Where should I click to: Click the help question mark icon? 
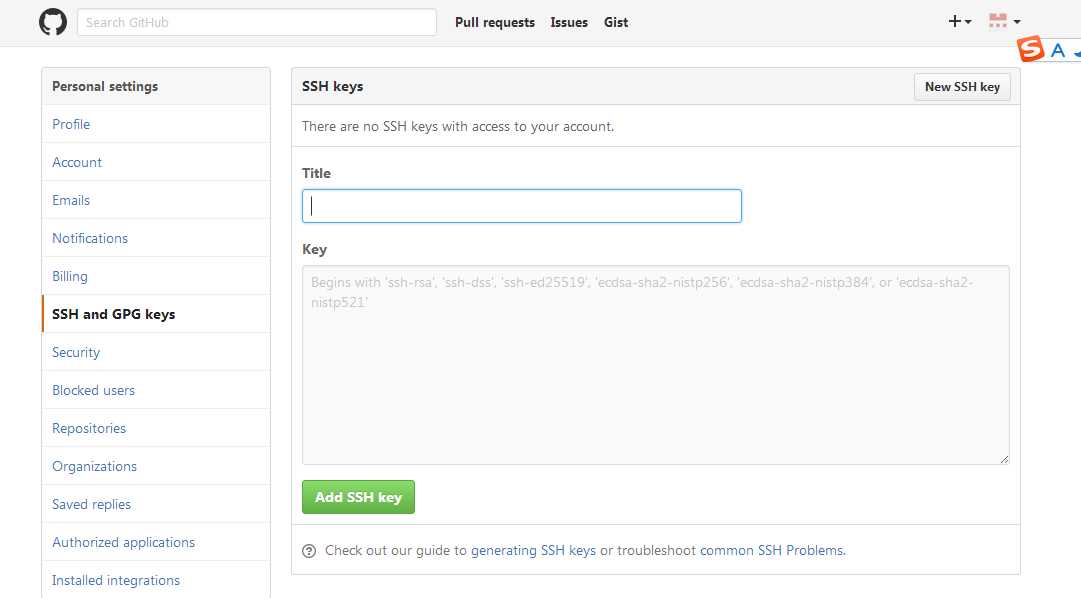point(309,551)
